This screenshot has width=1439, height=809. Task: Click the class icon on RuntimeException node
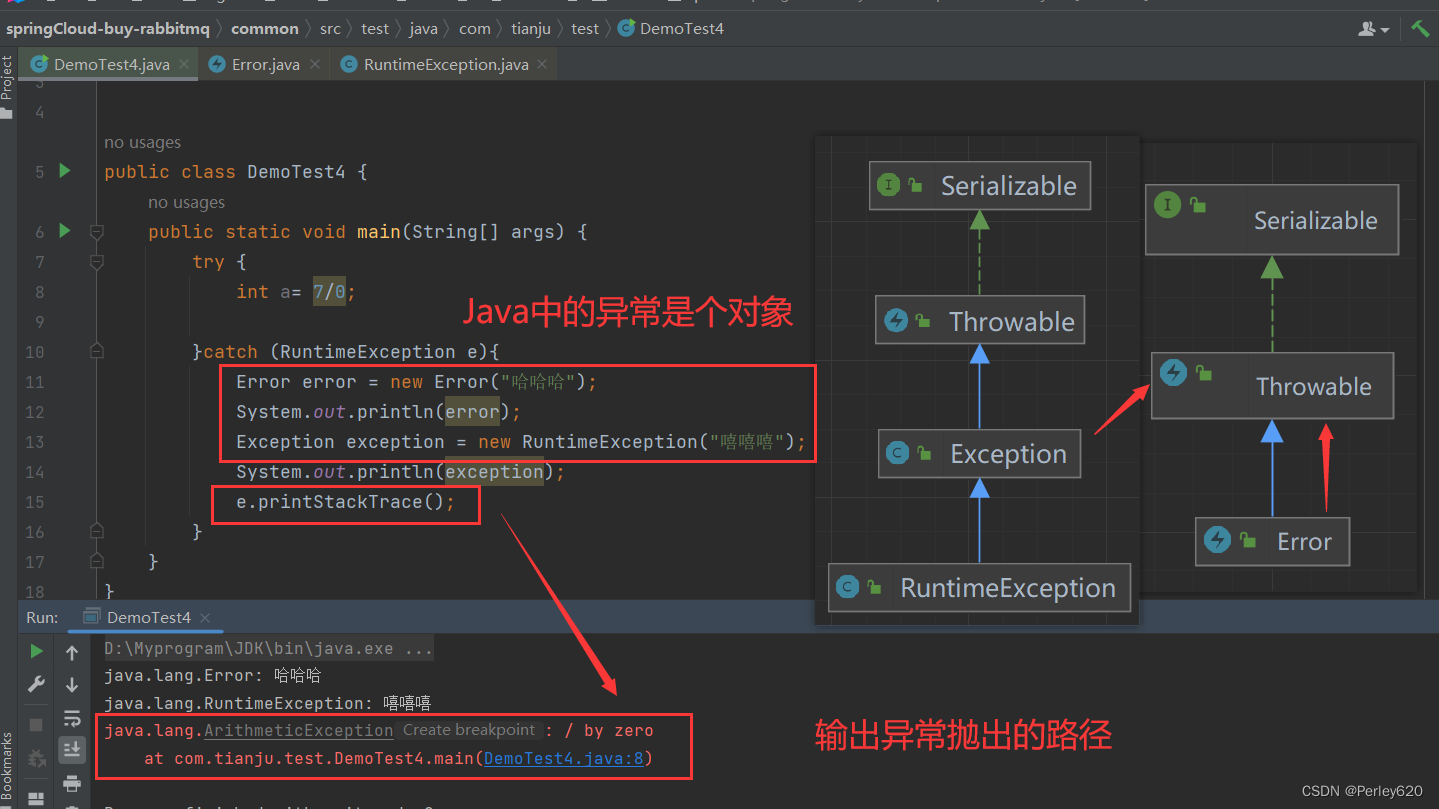point(847,587)
